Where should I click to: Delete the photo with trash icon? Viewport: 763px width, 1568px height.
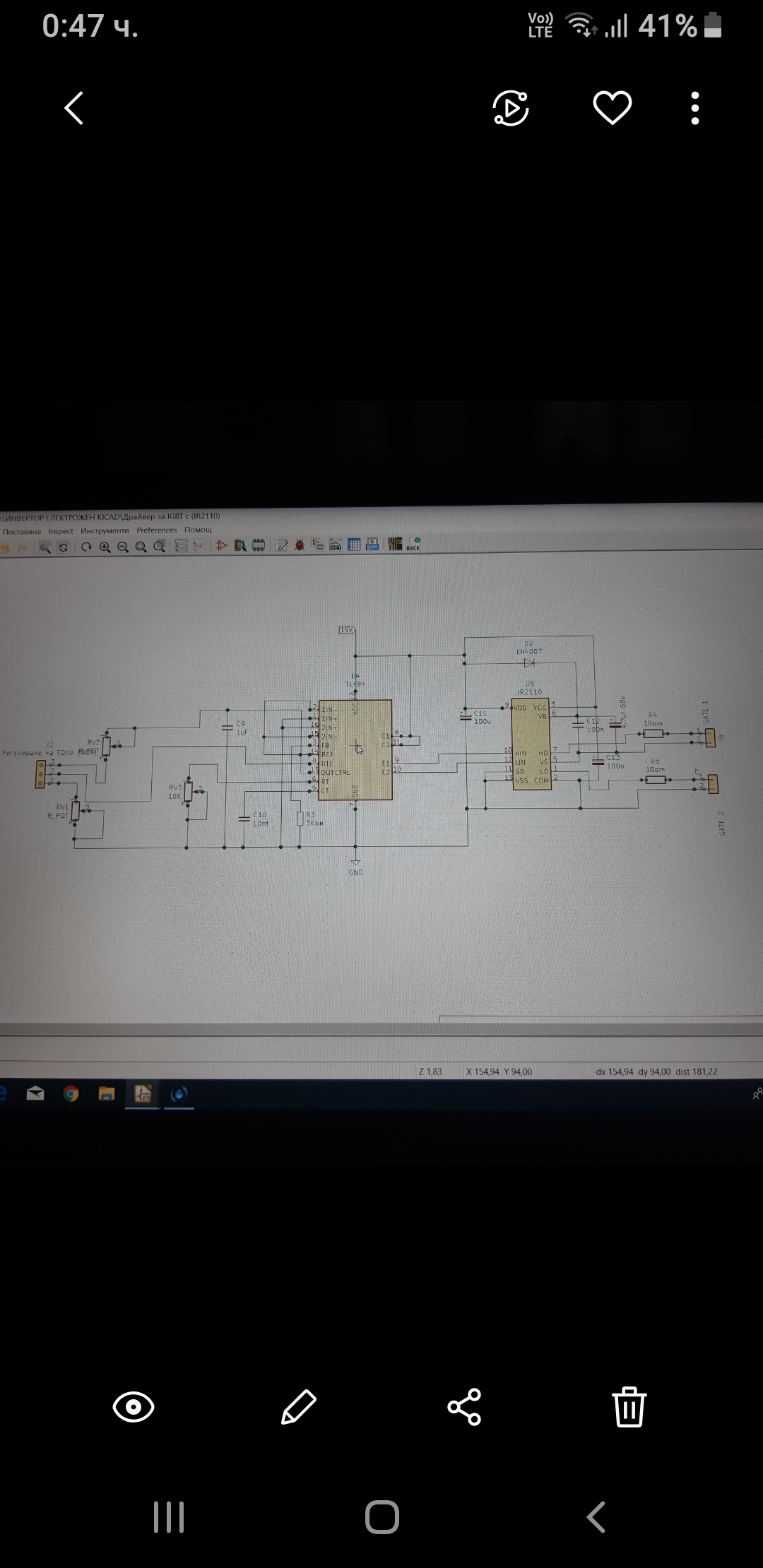[x=629, y=1407]
